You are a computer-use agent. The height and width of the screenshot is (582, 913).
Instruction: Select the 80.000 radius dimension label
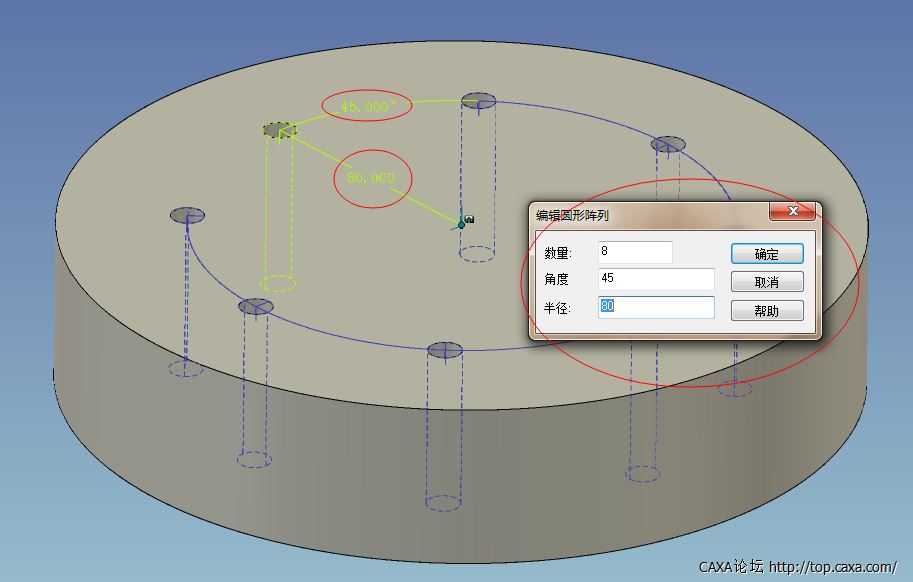(x=371, y=177)
